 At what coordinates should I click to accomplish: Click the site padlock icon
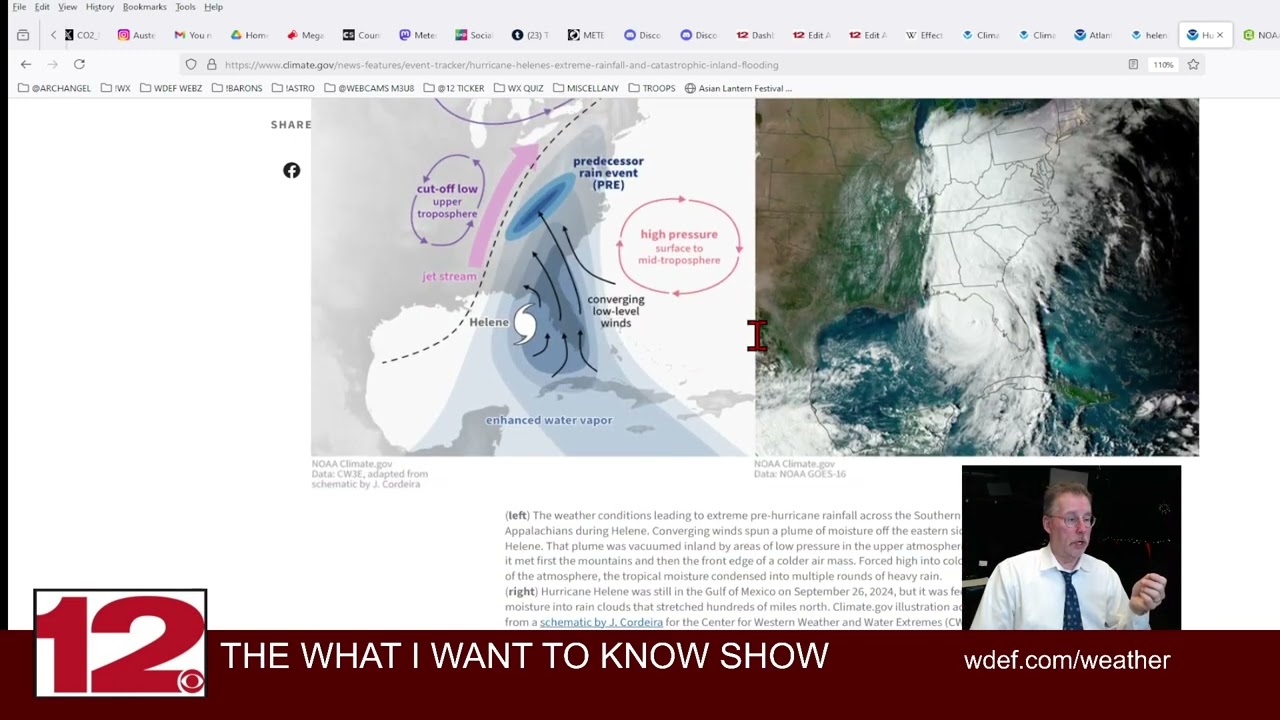point(211,64)
